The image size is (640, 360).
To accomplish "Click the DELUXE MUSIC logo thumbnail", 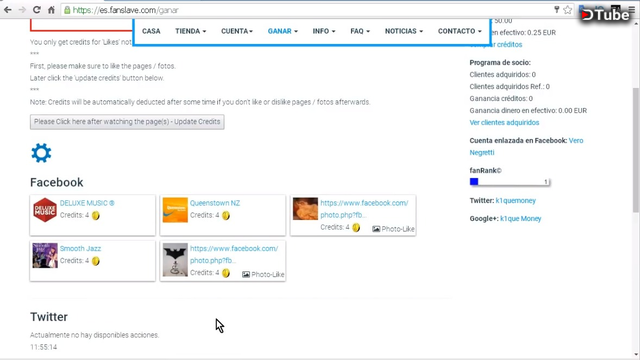I will (x=45, y=210).
